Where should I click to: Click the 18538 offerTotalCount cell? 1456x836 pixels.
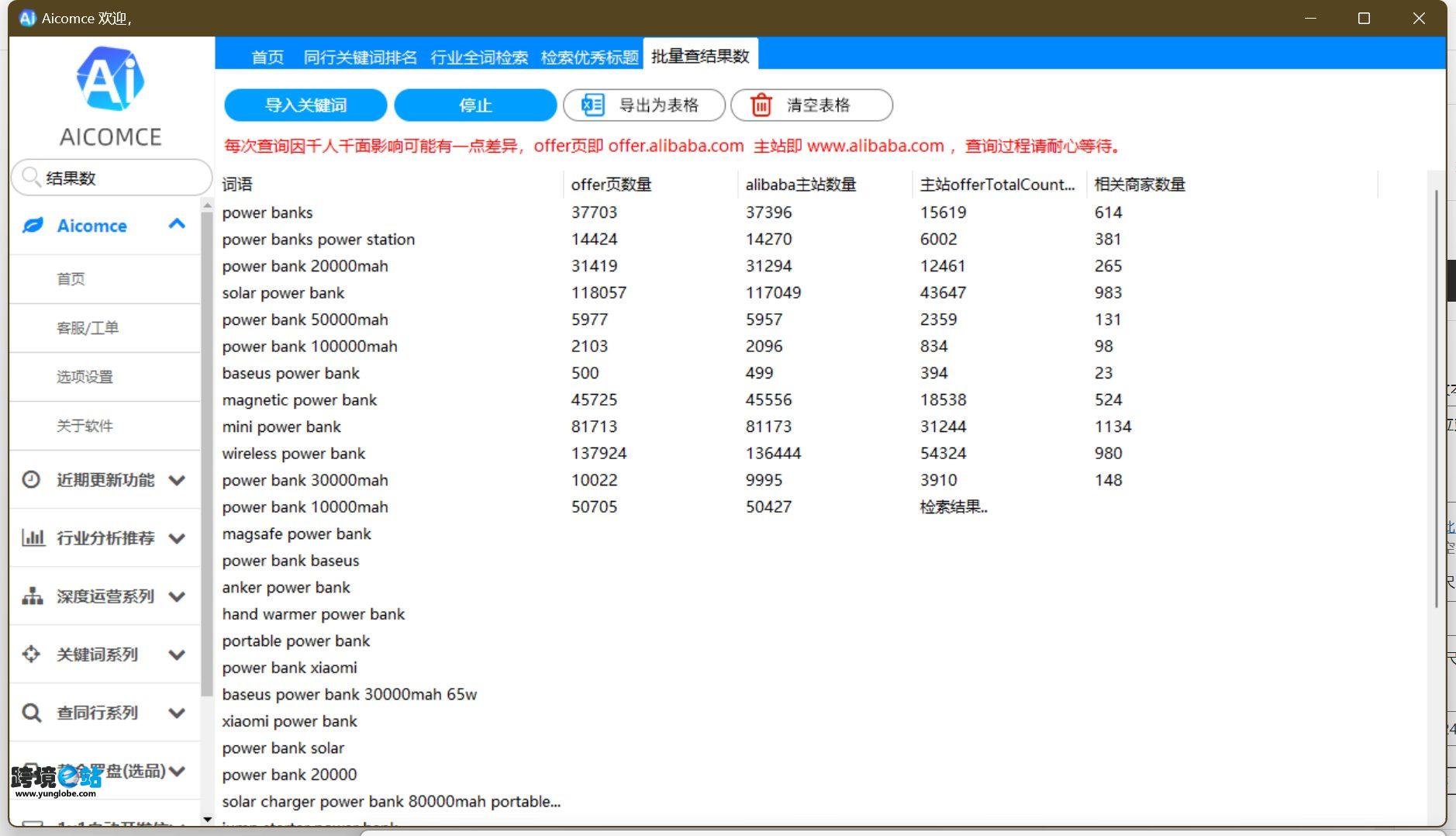coord(943,399)
